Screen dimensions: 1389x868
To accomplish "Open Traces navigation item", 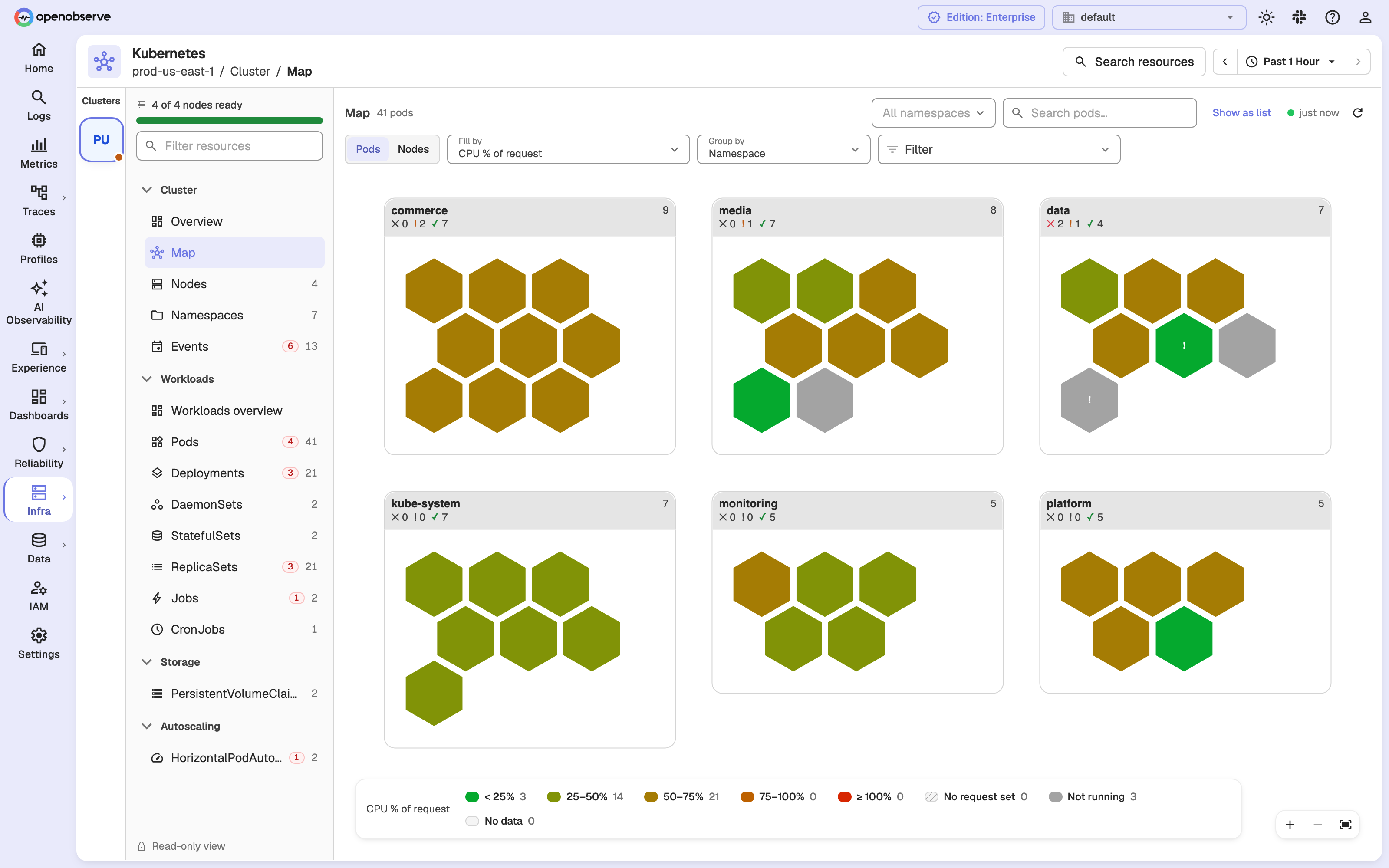I will tap(39, 201).
